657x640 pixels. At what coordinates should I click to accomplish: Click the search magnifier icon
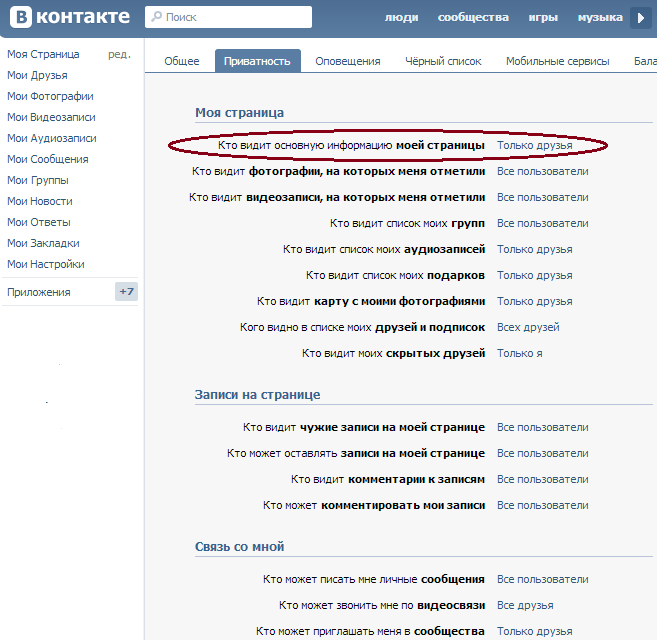pyautogui.click(x=156, y=18)
